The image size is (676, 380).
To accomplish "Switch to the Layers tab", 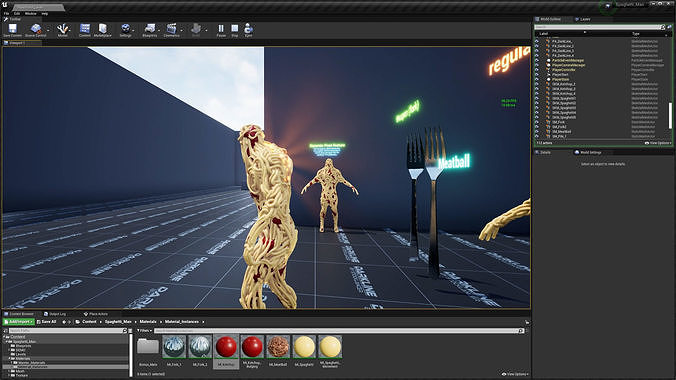I will pyautogui.click(x=582, y=19).
